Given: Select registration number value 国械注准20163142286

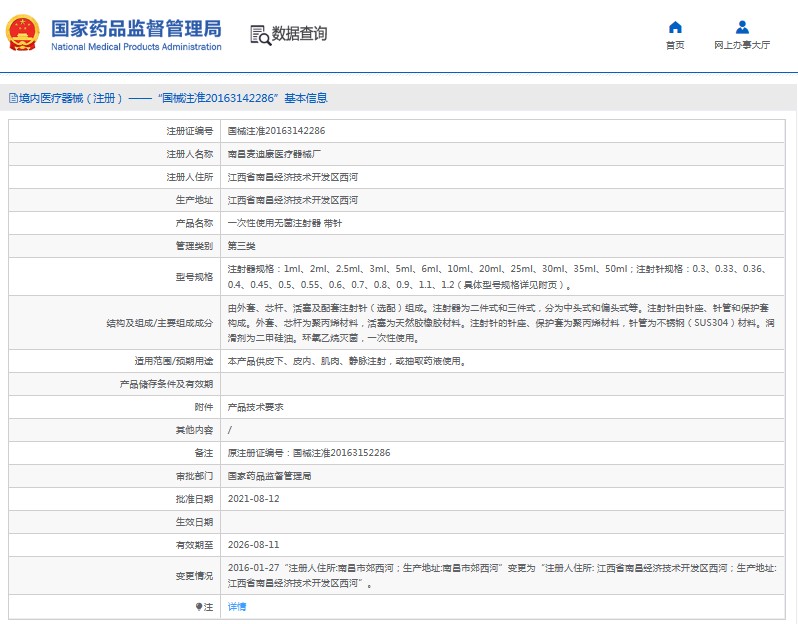Looking at the screenshot, I should click(276, 131).
